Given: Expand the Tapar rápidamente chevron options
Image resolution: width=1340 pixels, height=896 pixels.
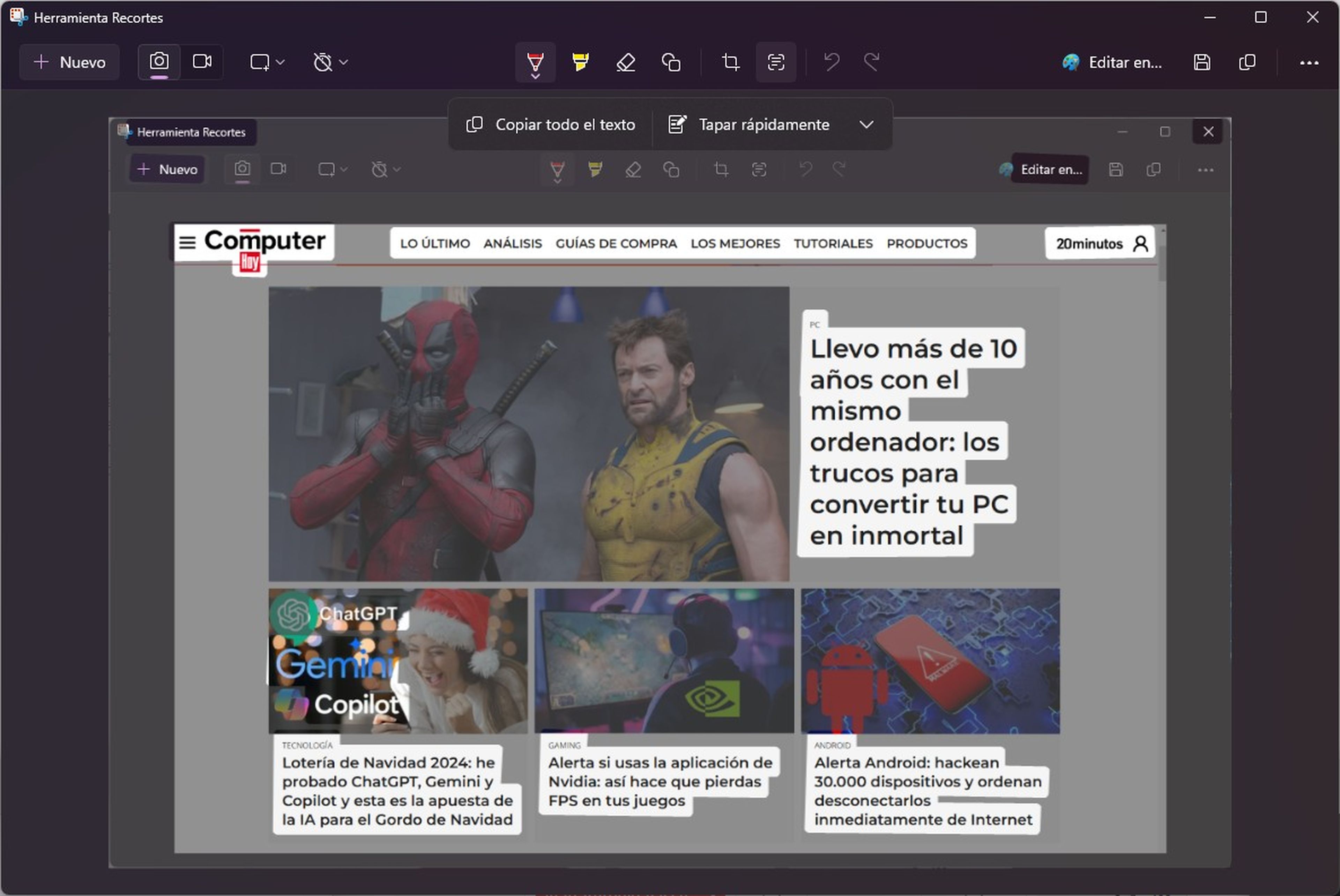Looking at the screenshot, I should tap(866, 124).
